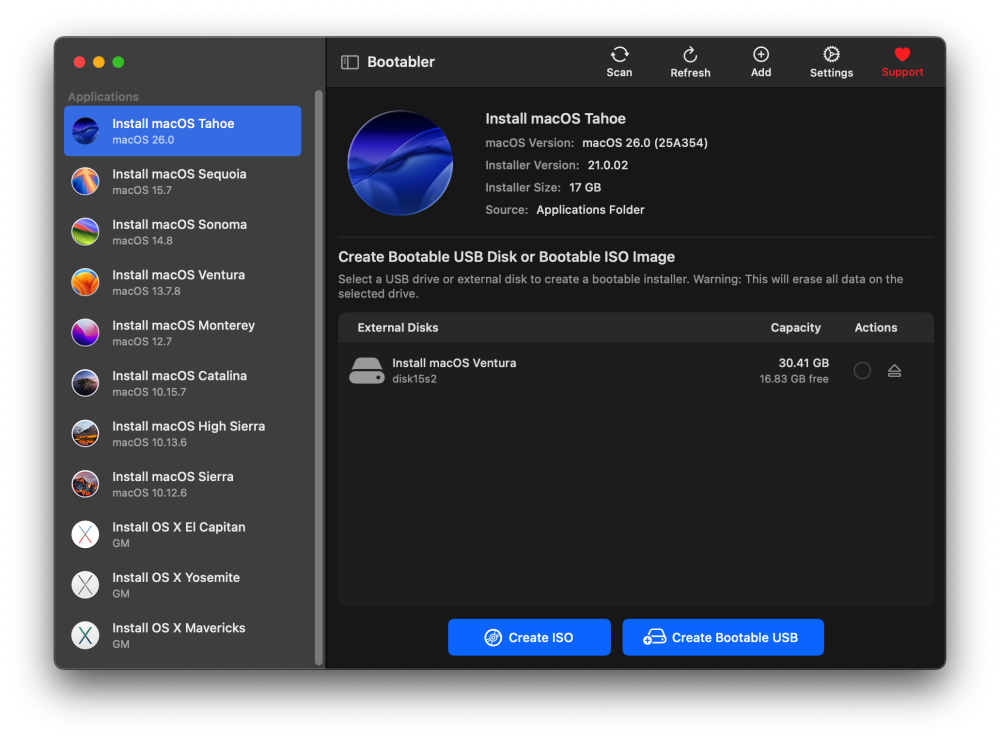Screen dimensions: 1000x741
Task: Click the macOS 26.0 (25A354) version value
Action: [x=645, y=143]
